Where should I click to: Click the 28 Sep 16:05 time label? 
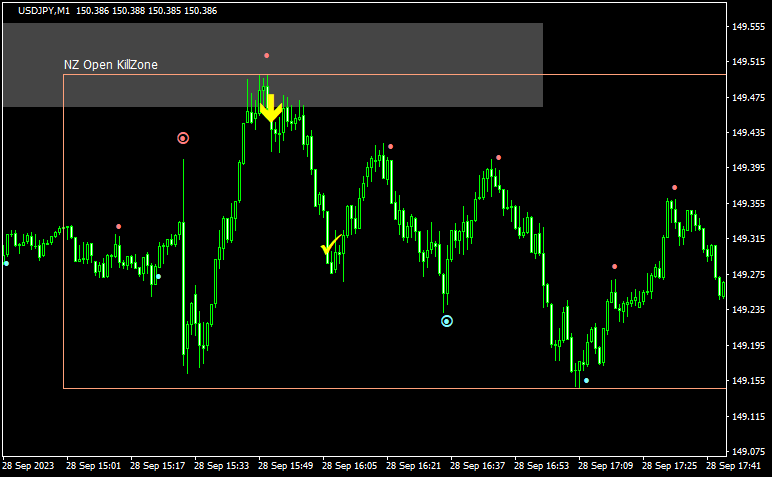[x=349, y=466]
